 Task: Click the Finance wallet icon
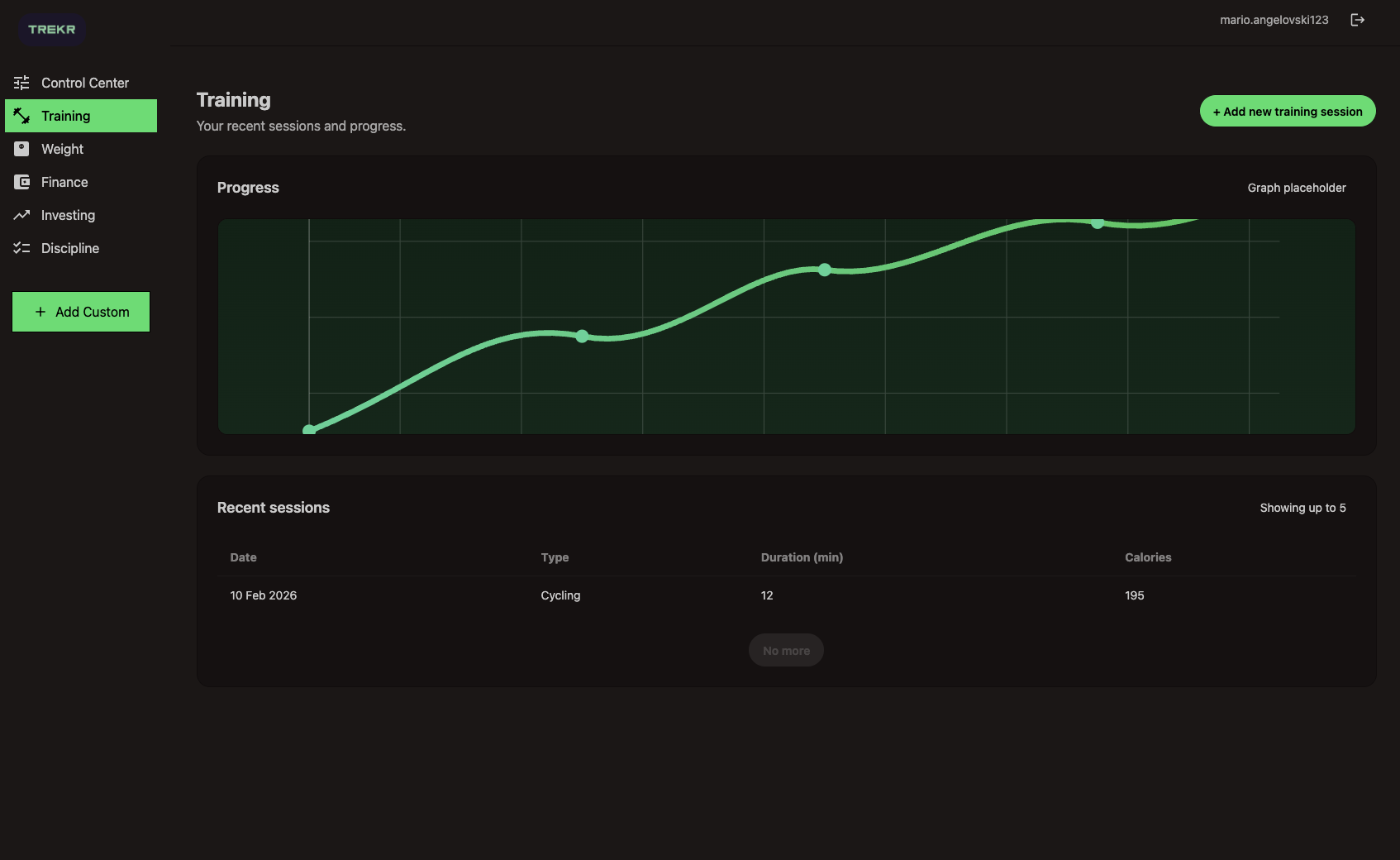21,182
